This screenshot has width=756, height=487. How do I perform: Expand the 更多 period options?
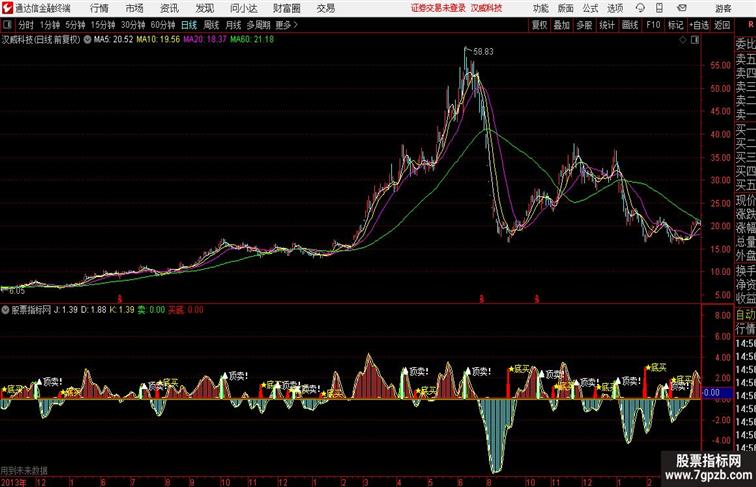click(x=286, y=25)
